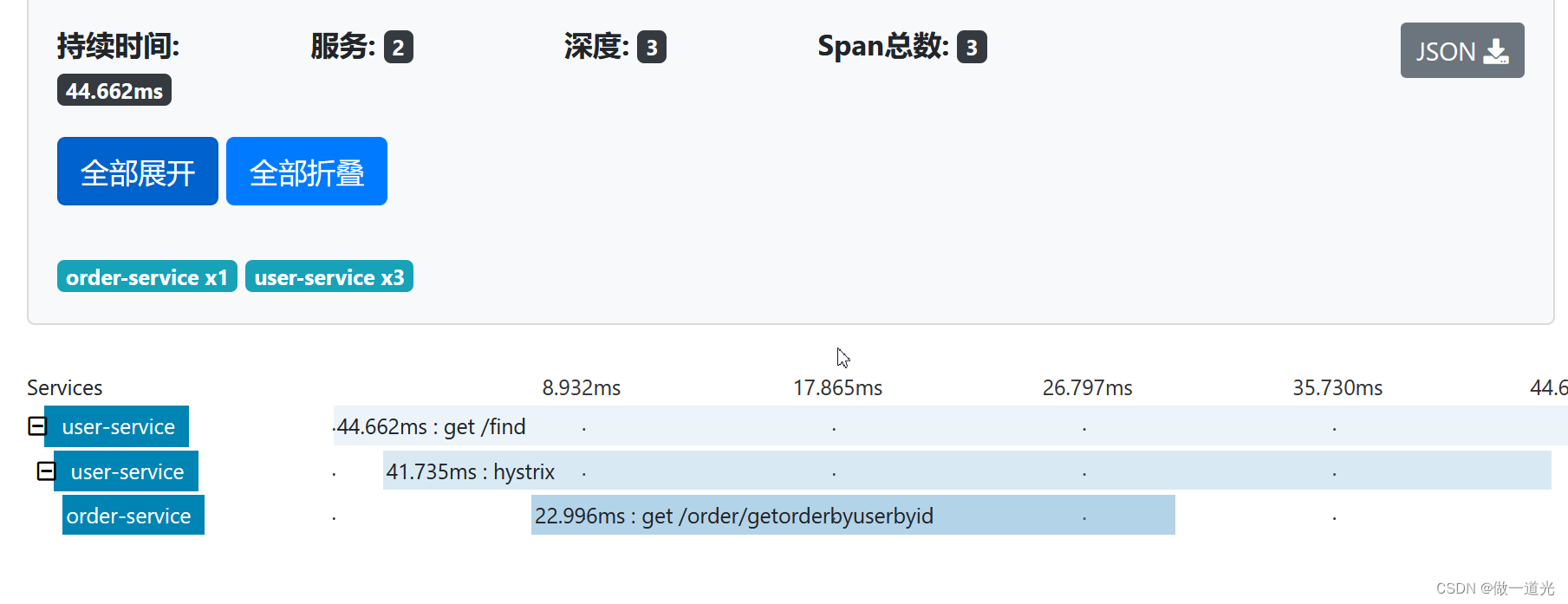Click the JSON download icon
The height and width of the screenshot is (604, 1568).
tap(1461, 50)
